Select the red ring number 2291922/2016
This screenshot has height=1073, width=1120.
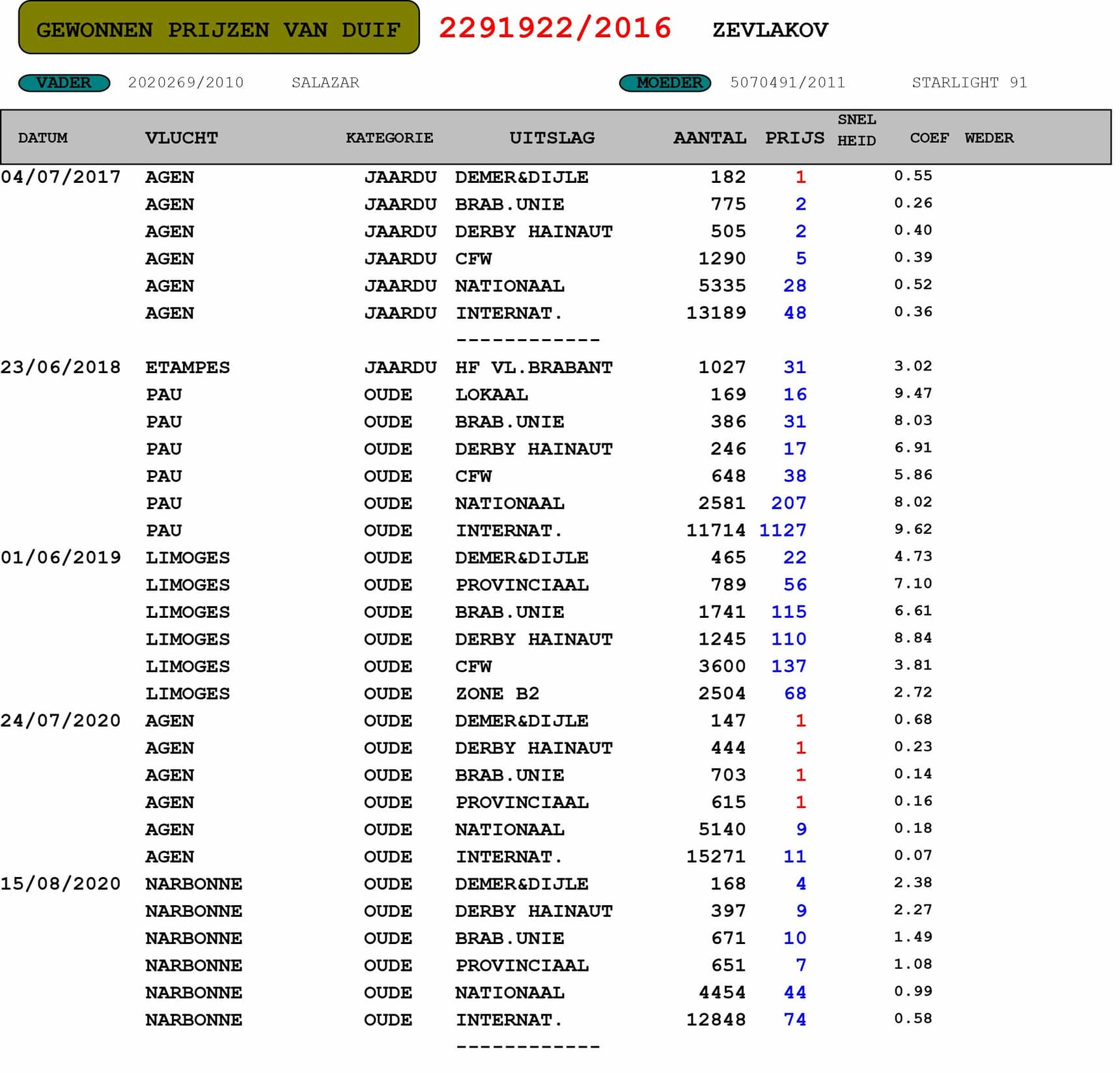(555, 28)
